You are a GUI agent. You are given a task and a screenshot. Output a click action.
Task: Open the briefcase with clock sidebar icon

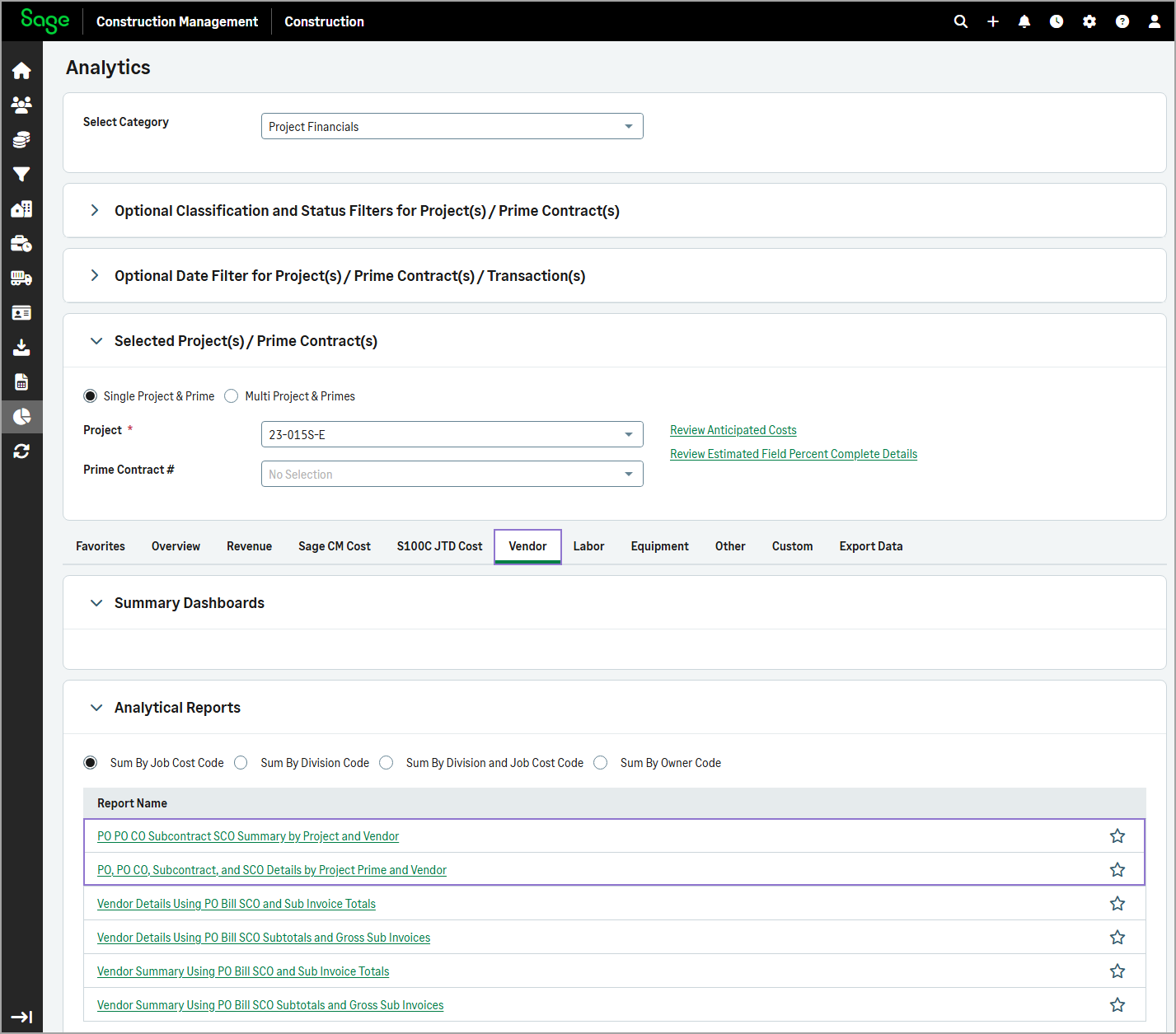21,244
